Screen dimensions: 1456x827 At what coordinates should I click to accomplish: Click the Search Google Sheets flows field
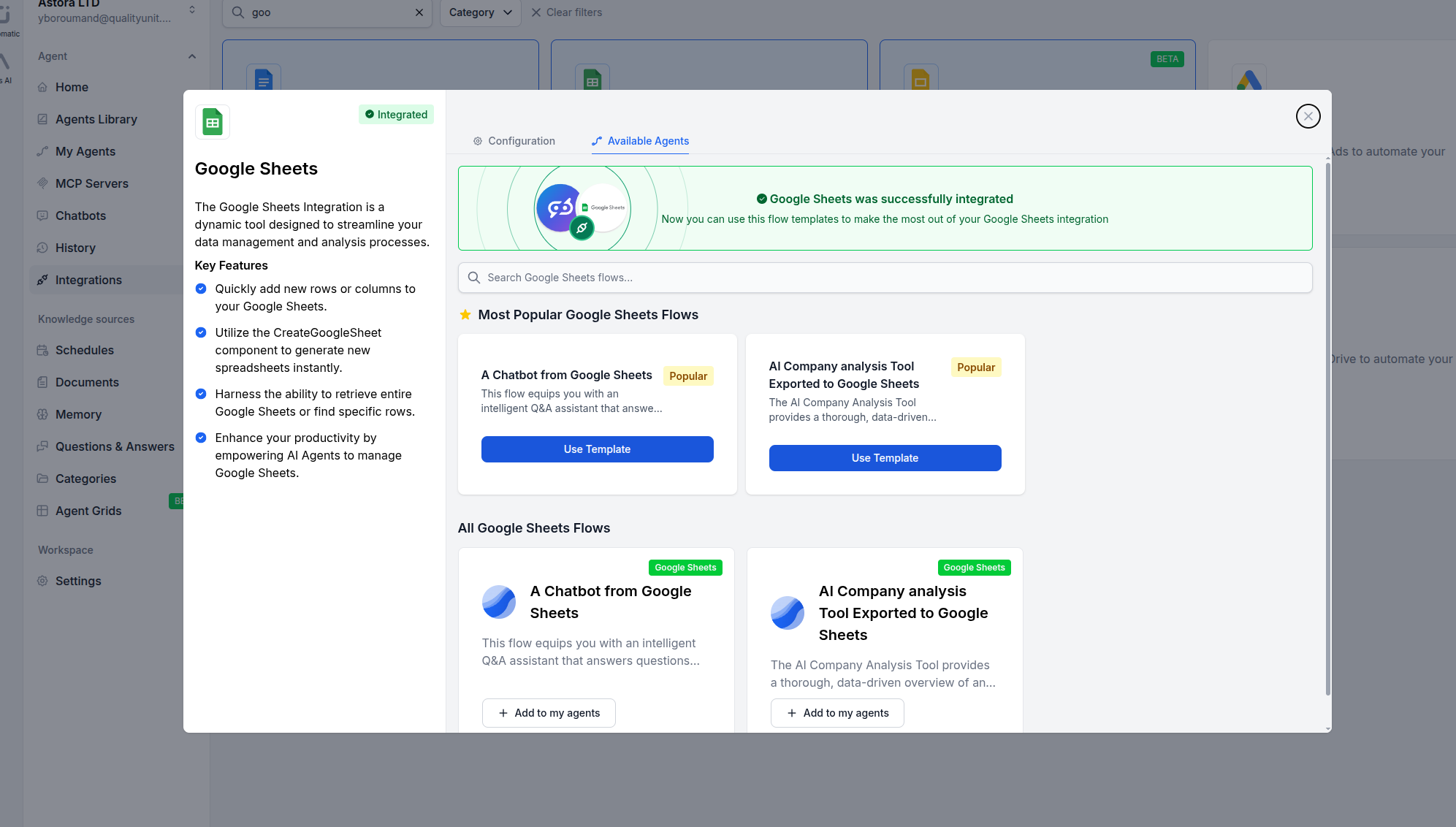pos(885,278)
